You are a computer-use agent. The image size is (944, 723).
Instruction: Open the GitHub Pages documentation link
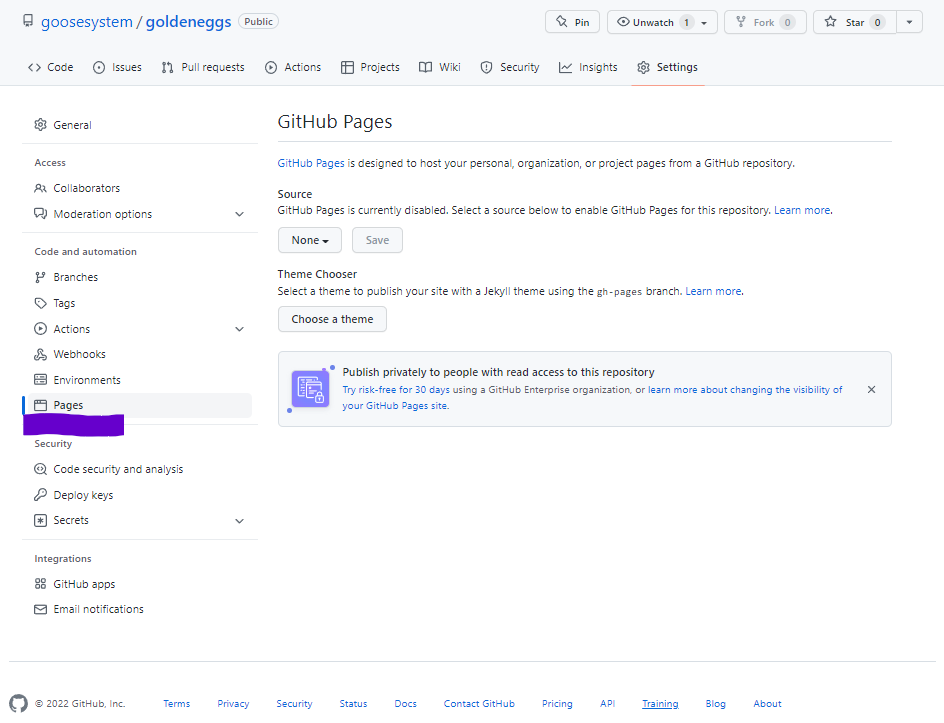pyautogui.click(x=311, y=163)
